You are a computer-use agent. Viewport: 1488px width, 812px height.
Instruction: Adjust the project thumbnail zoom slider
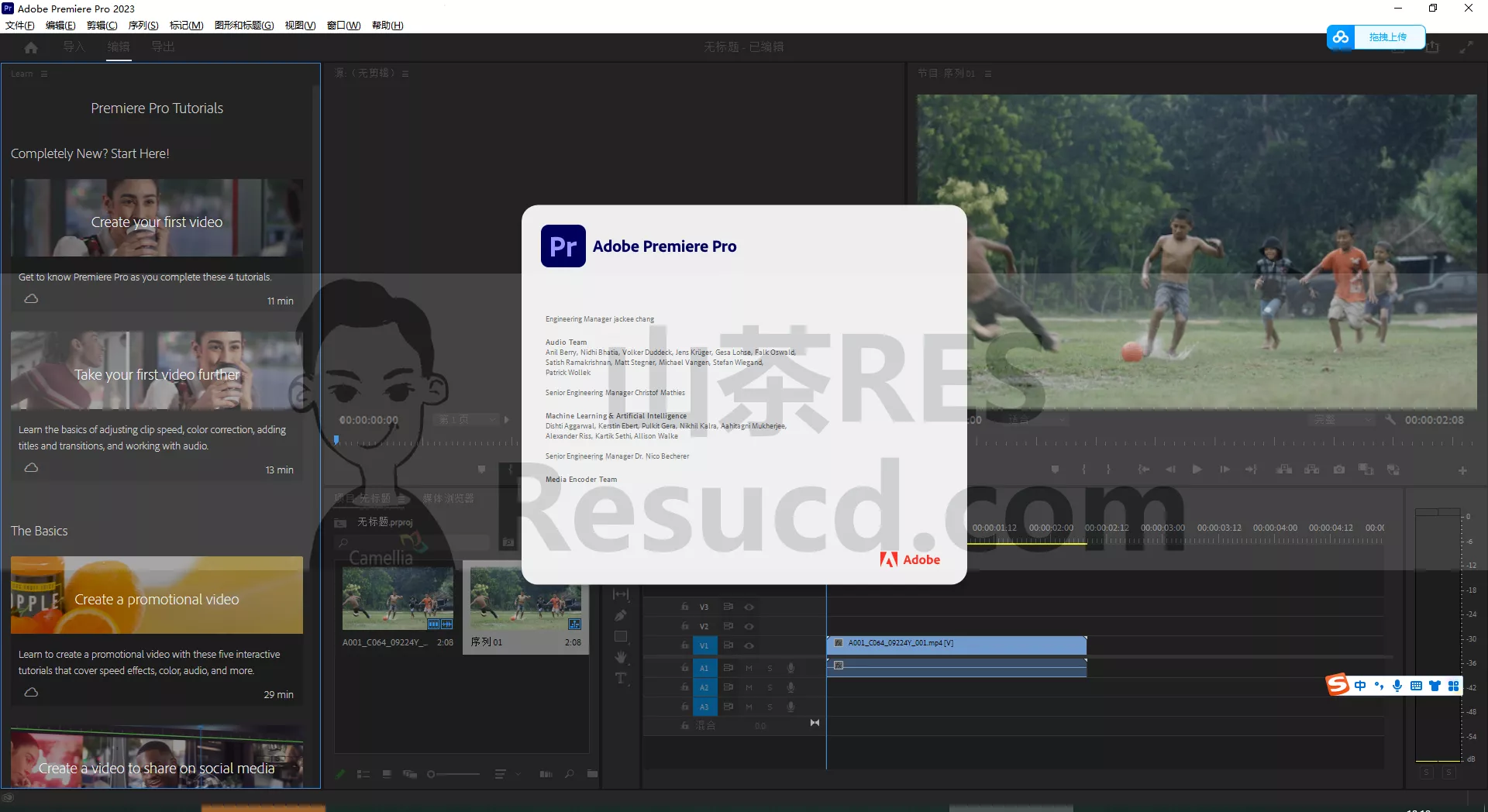click(x=453, y=774)
